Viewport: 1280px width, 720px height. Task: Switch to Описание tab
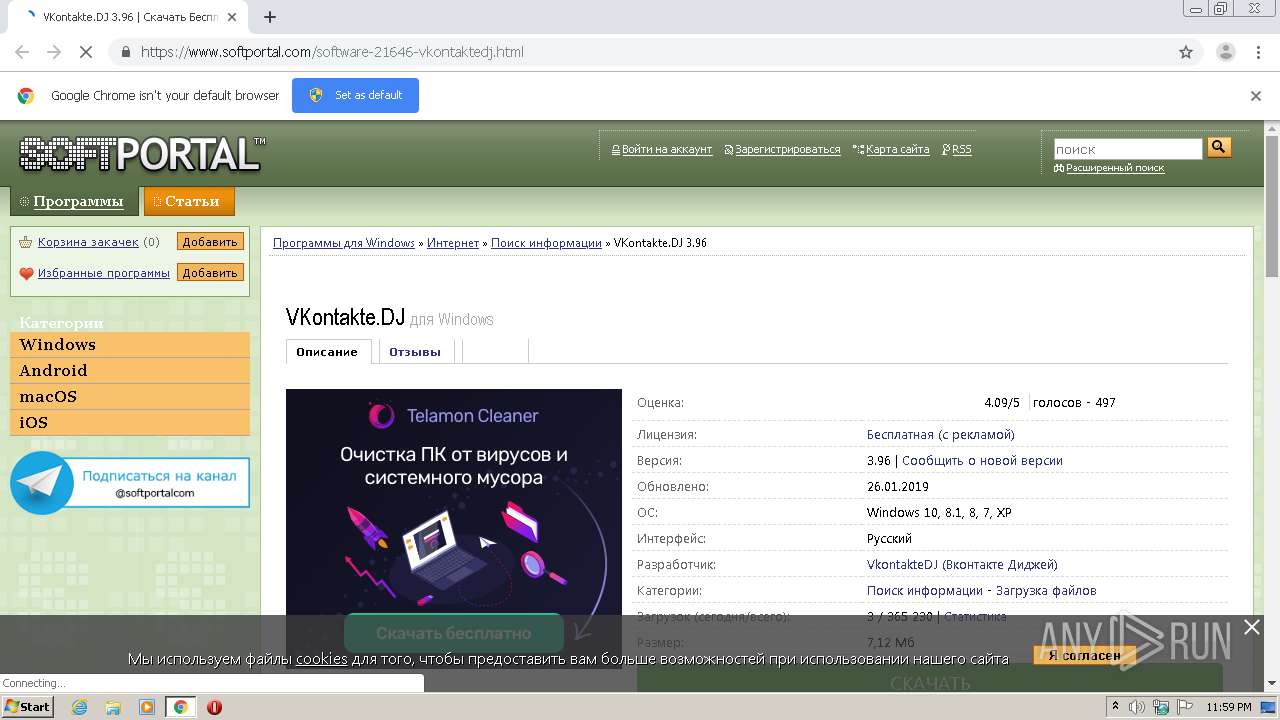click(x=327, y=352)
